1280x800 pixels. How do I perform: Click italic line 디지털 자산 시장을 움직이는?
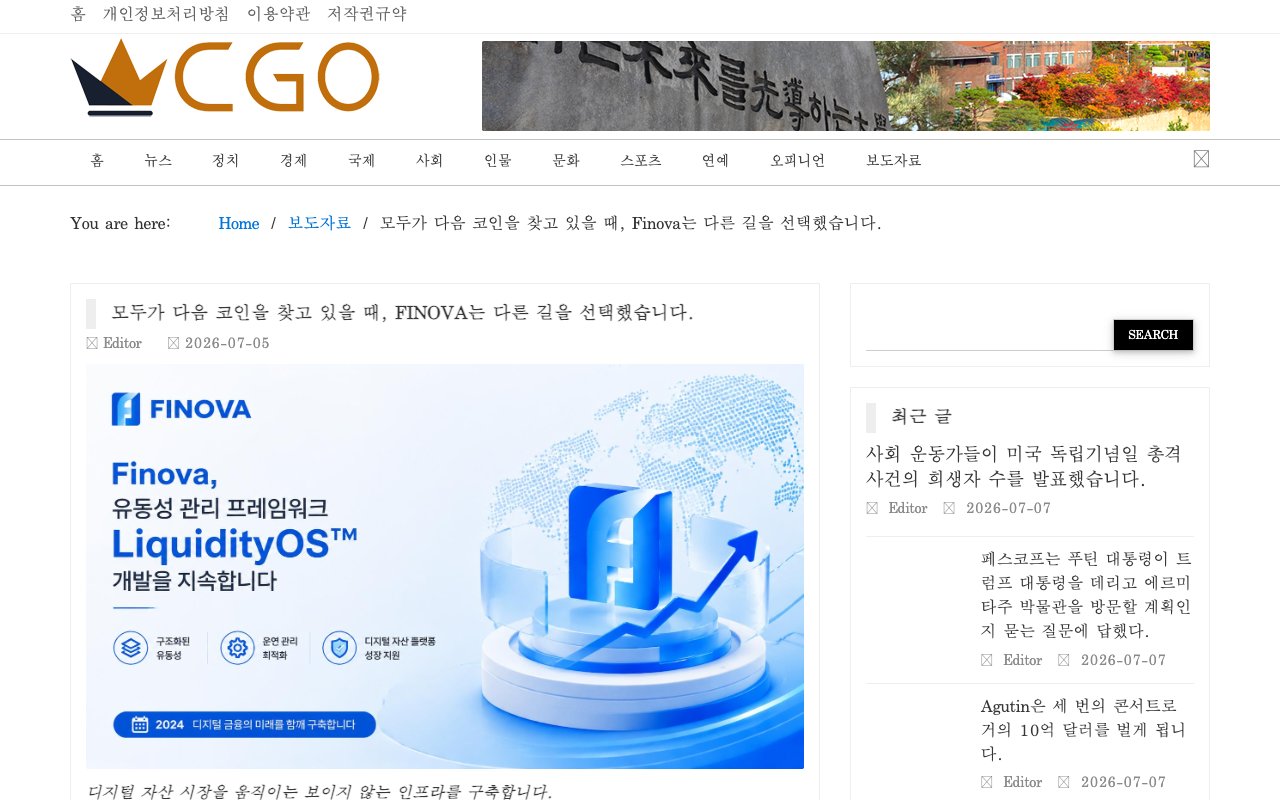coord(319,792)
